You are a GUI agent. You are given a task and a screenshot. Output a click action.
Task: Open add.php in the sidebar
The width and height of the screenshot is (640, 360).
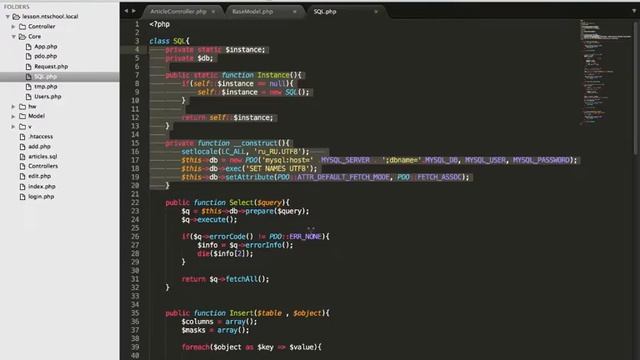(x=39, y=147)
